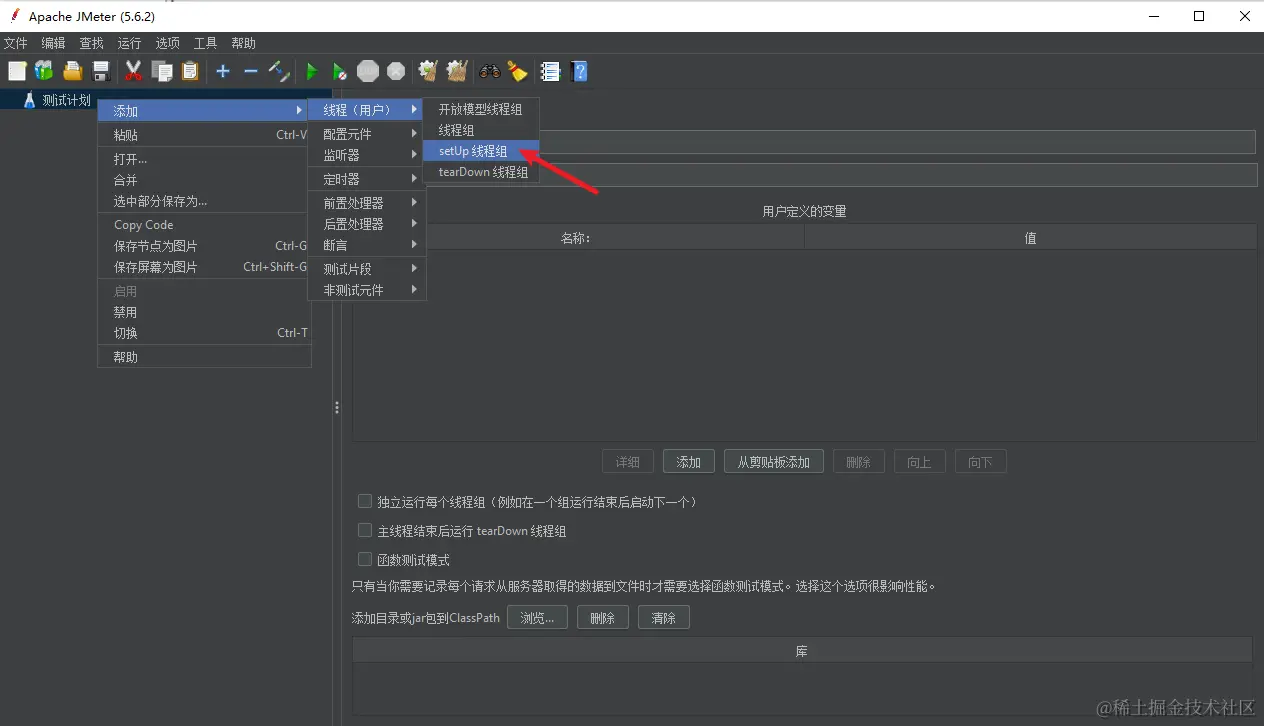Screen dimensions: 1264x726
Task: Click 选中部分保存为... in context menu
Action: coord(204,201)
